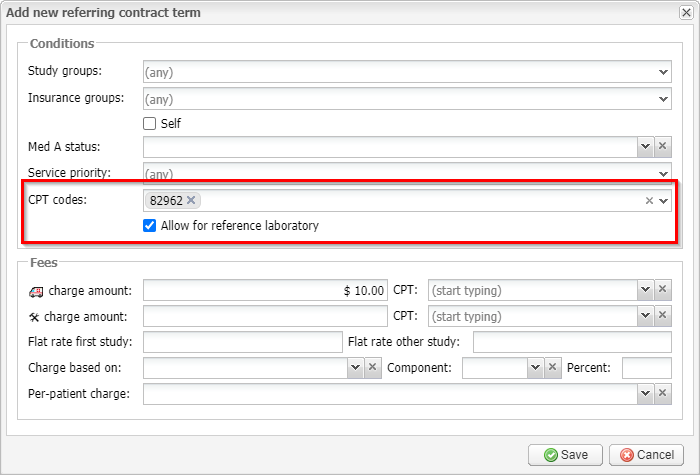
Task: Expand the second fee CPT dropdown arrow
Action: coord(645,316)
